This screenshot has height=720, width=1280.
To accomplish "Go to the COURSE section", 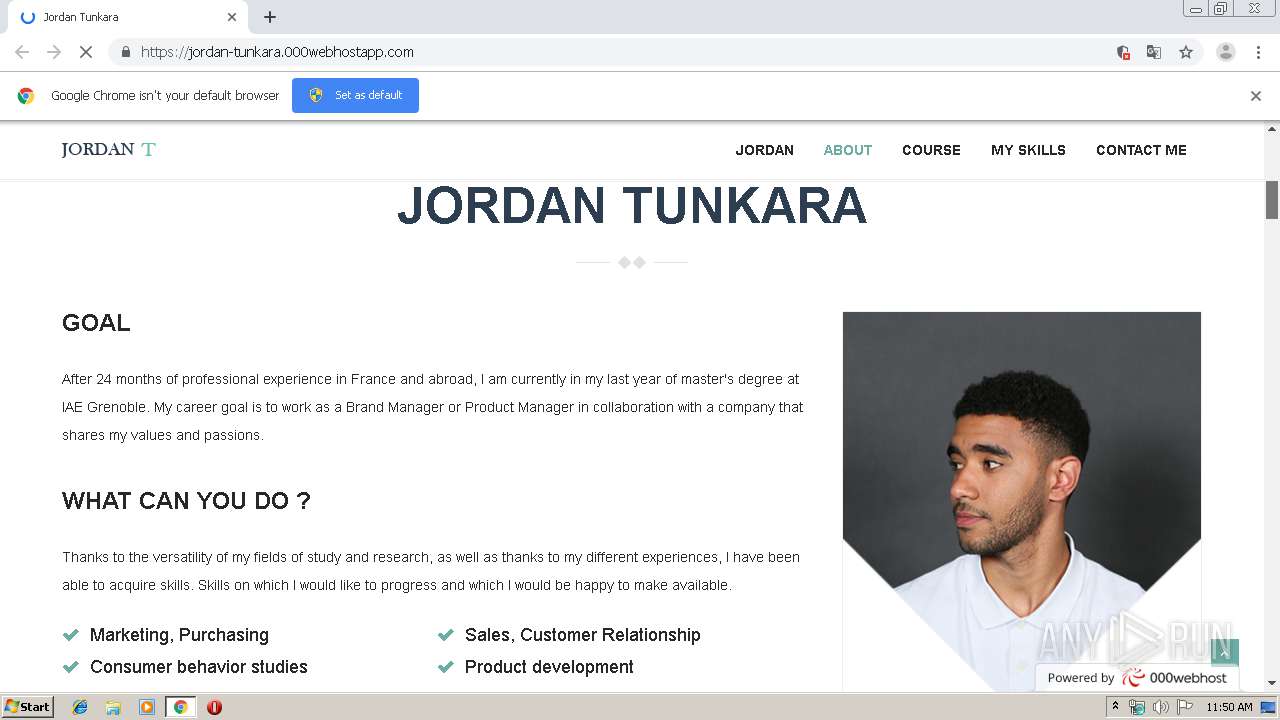I will click(x=931, y=150).
